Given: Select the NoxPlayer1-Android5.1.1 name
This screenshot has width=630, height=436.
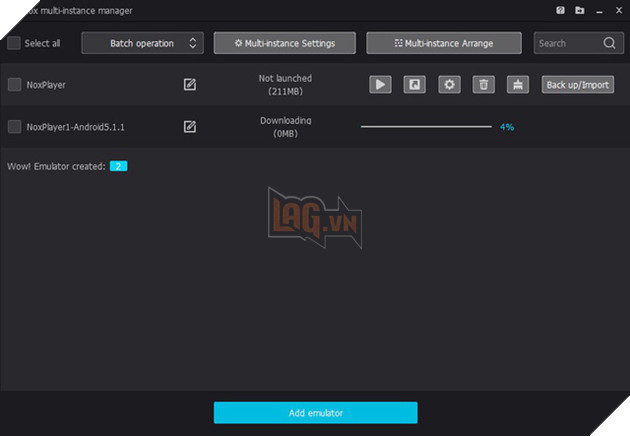Looking at the screenshot, I should click(76, 127).
